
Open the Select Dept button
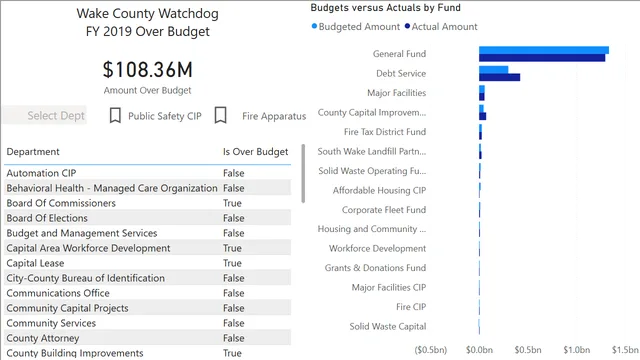pyautogui.click(x=44, y=116)
